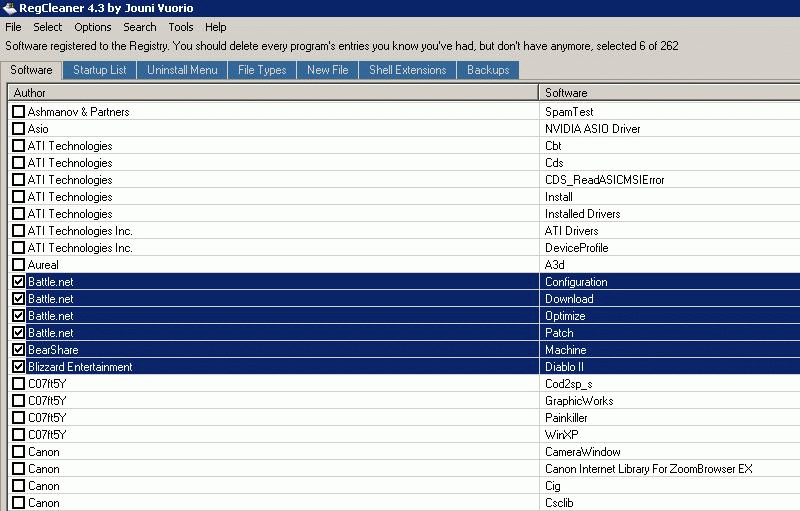Switch to the New File tab

point(328,70)
